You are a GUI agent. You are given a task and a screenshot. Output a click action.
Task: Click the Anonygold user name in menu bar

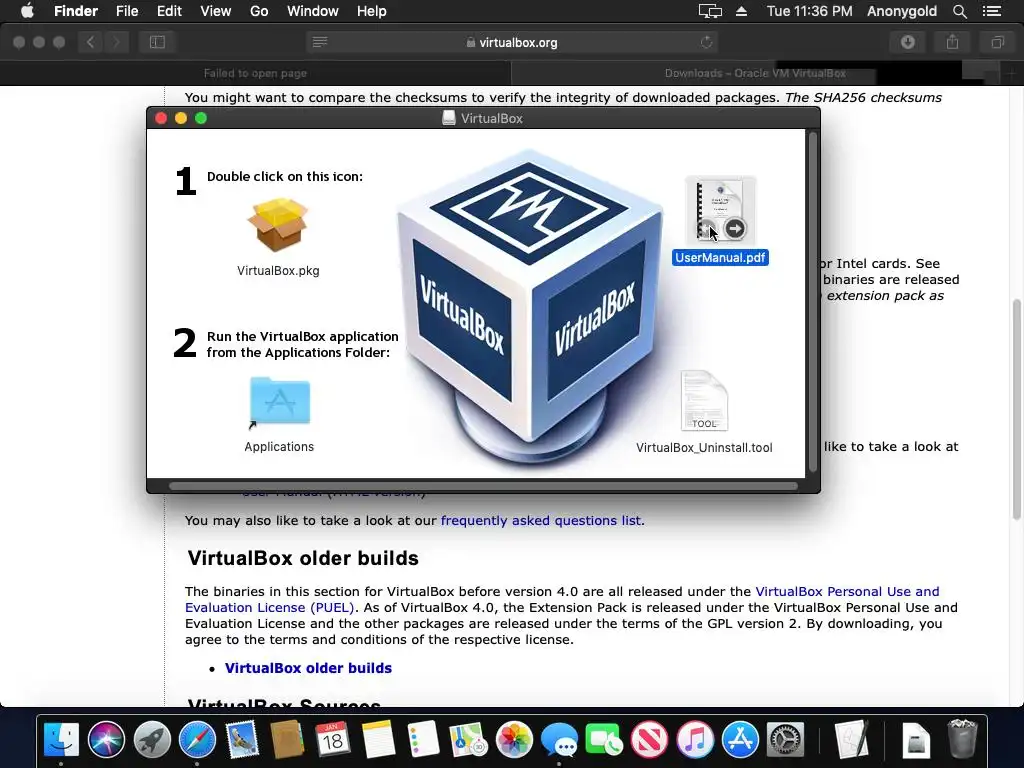point(902,11)
